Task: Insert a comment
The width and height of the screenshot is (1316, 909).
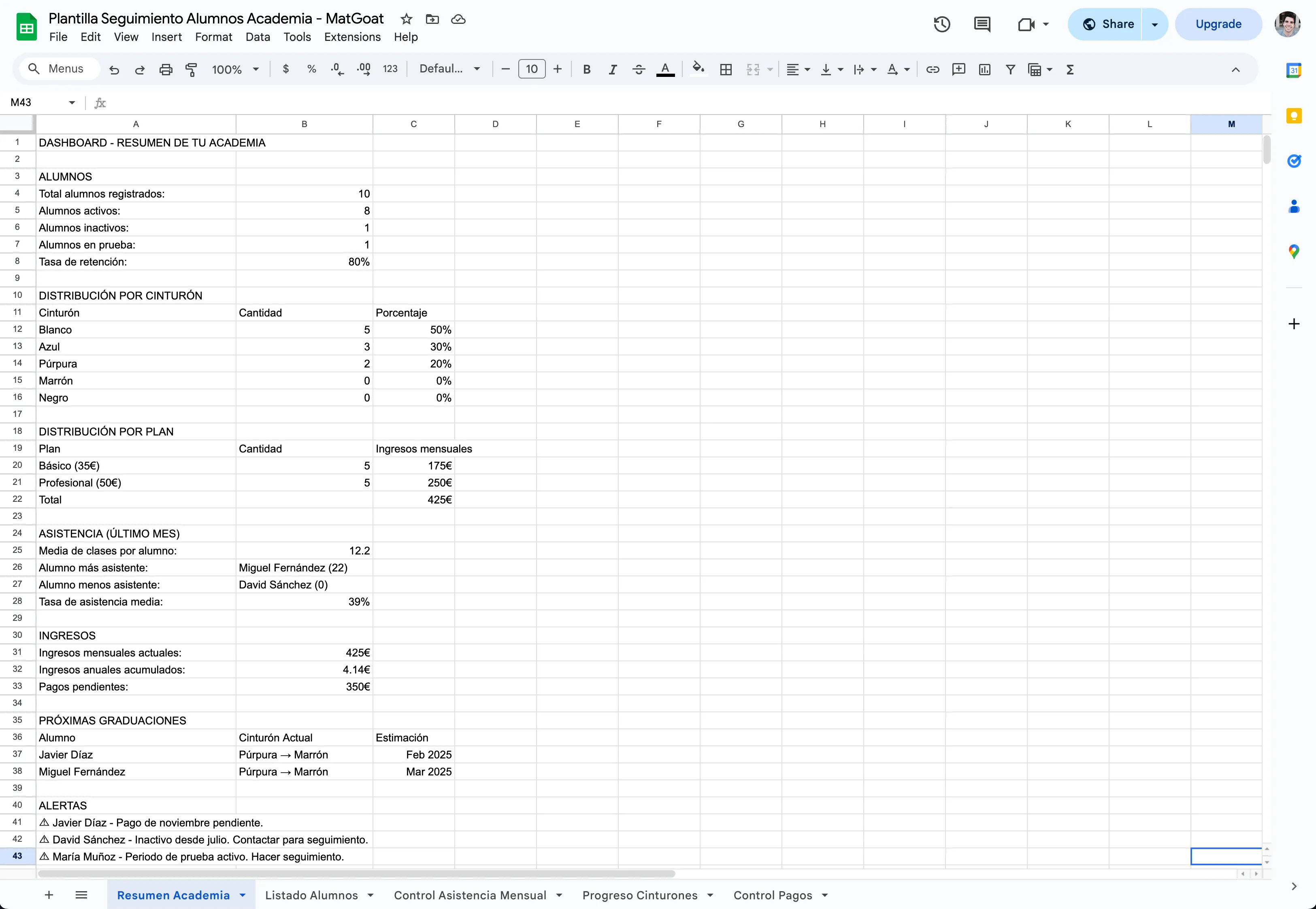Action: coord(959,69)
